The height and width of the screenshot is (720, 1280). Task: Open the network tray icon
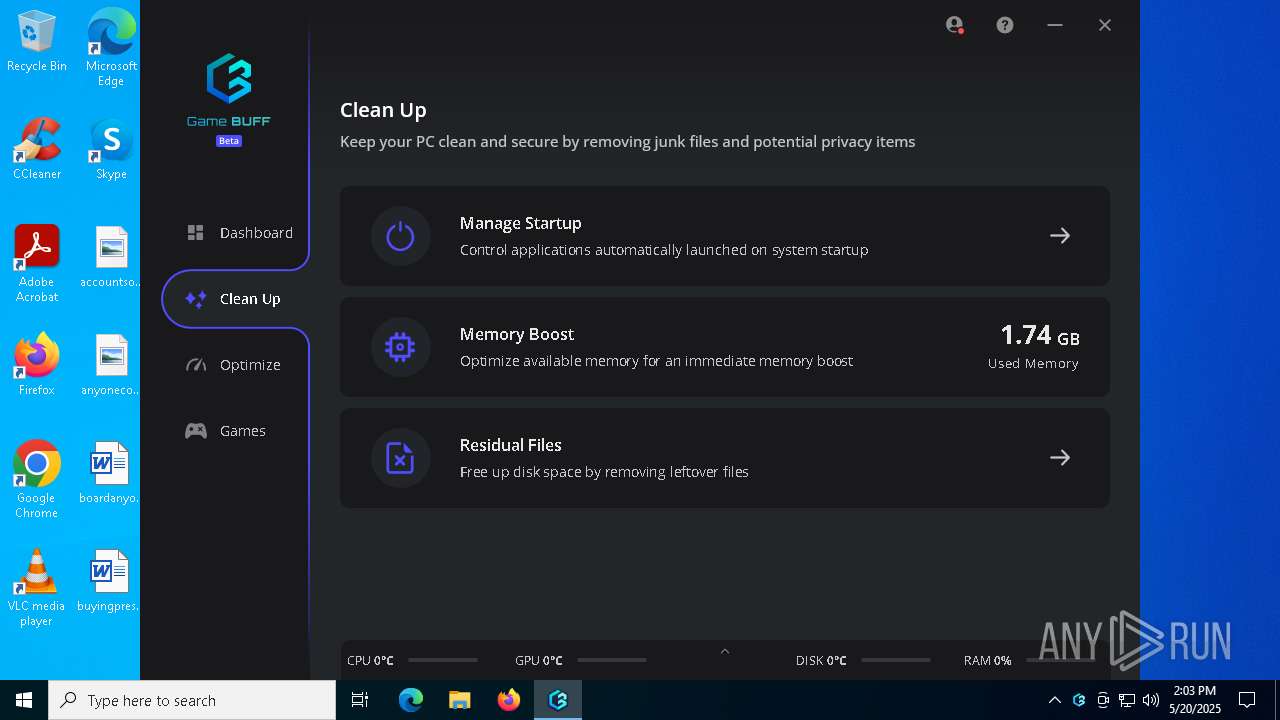click(1127, 700)
